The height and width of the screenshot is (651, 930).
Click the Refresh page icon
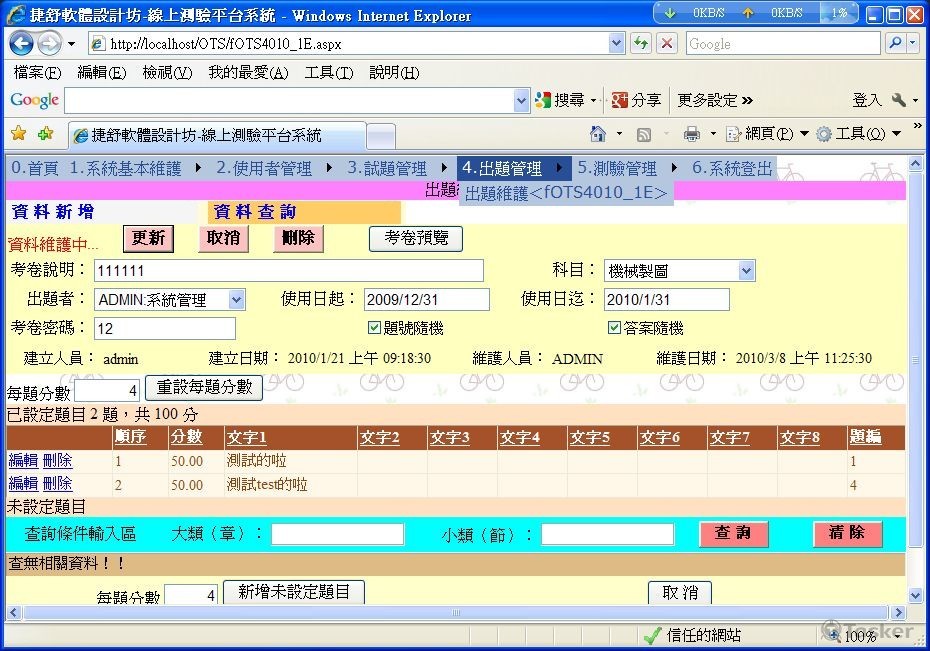[641, 44]
